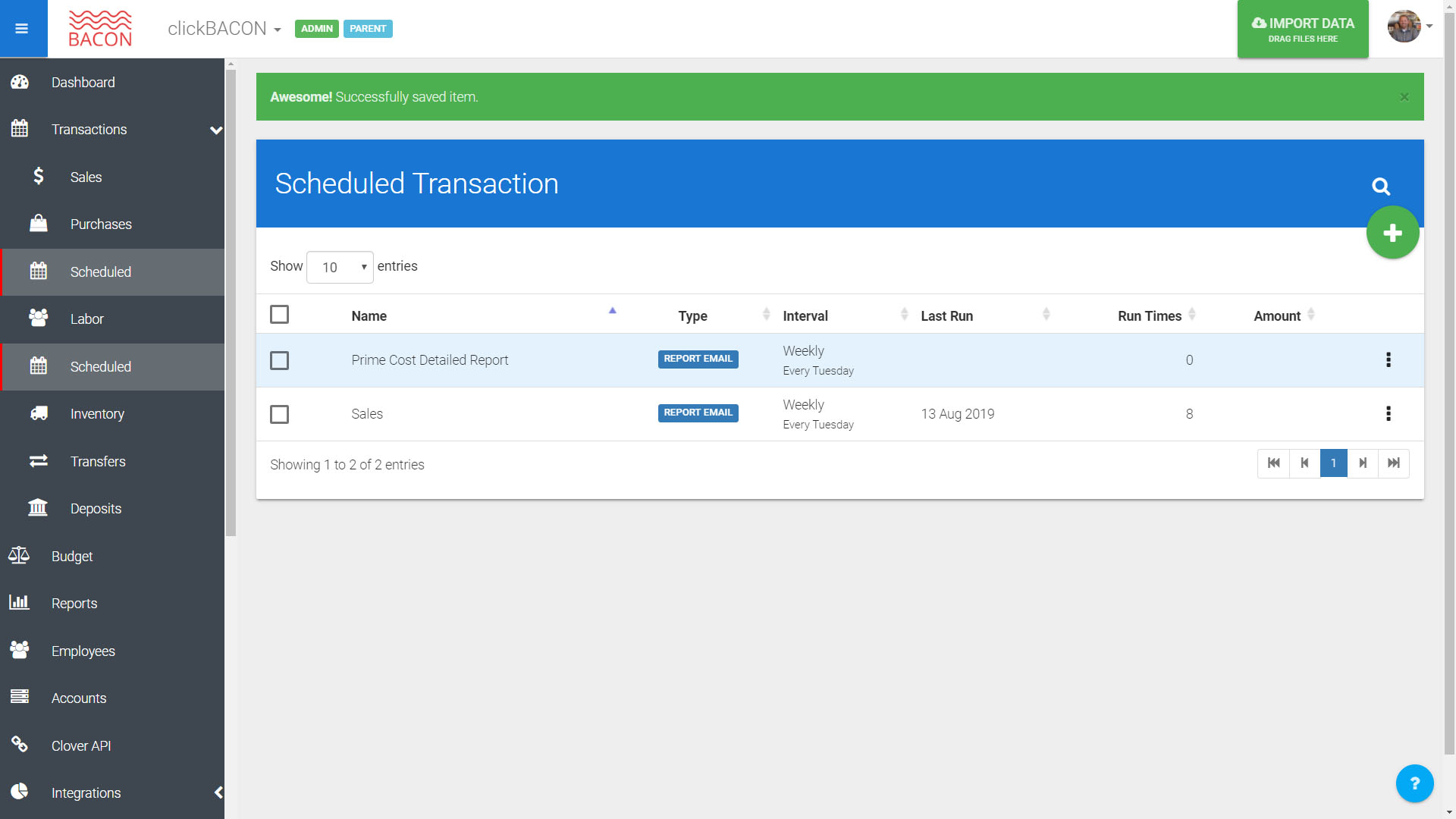Open Dashboard in the sidebar
The image size is (1456, 819).
tap(83, 83)
